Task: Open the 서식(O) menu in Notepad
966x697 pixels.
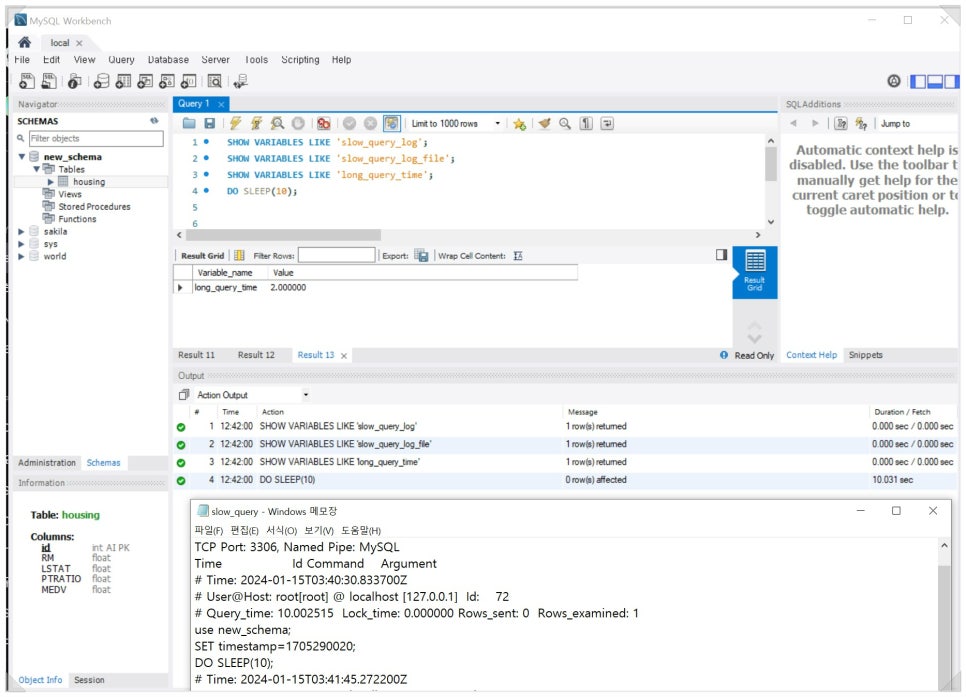Action: click(x=282, y=530)
